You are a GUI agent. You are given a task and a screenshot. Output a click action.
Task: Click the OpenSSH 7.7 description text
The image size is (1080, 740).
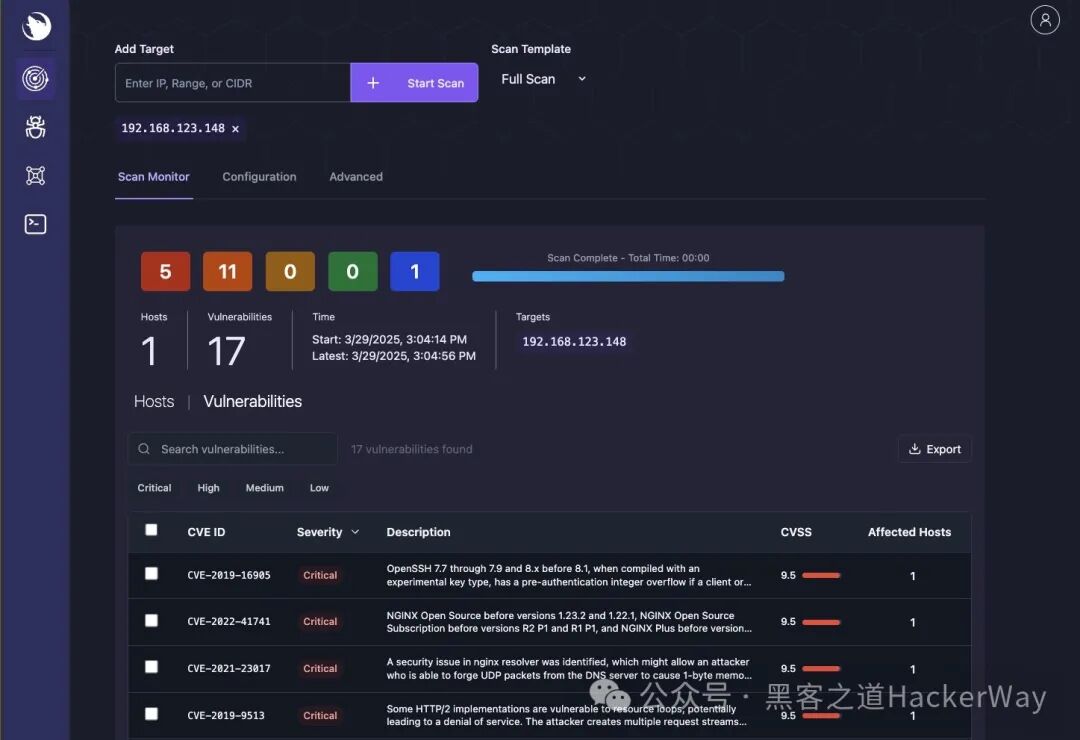569,575
